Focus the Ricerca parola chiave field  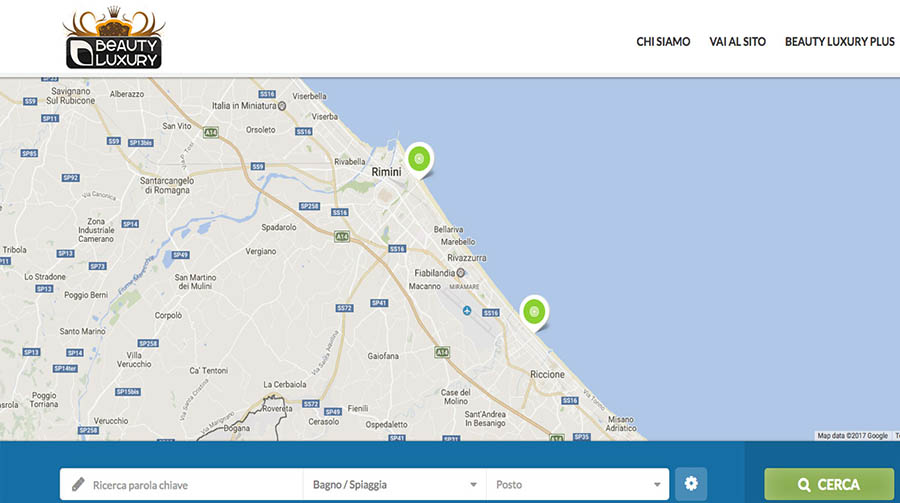point(181,485)
